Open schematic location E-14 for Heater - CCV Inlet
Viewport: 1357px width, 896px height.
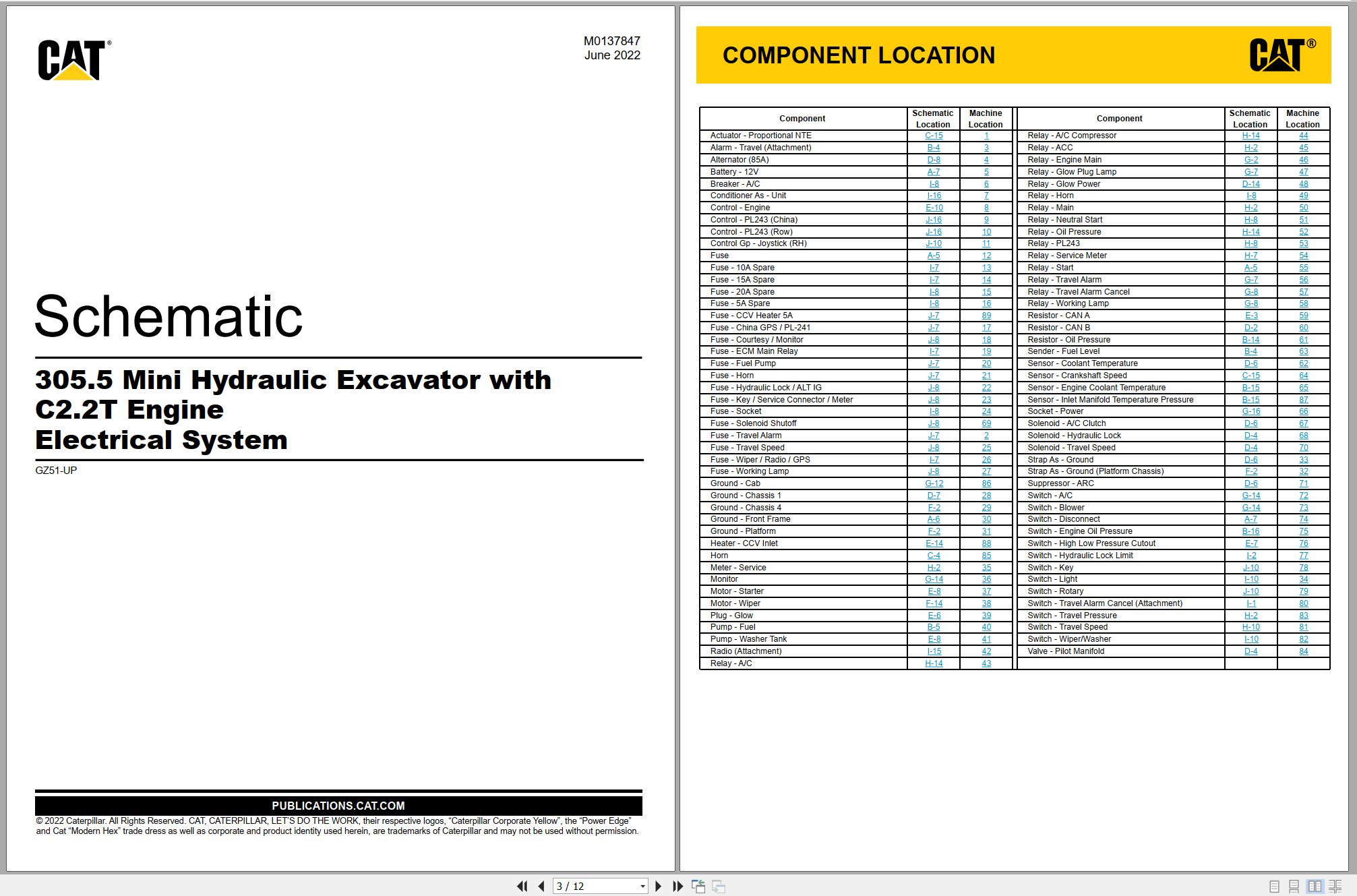[934, 543]
